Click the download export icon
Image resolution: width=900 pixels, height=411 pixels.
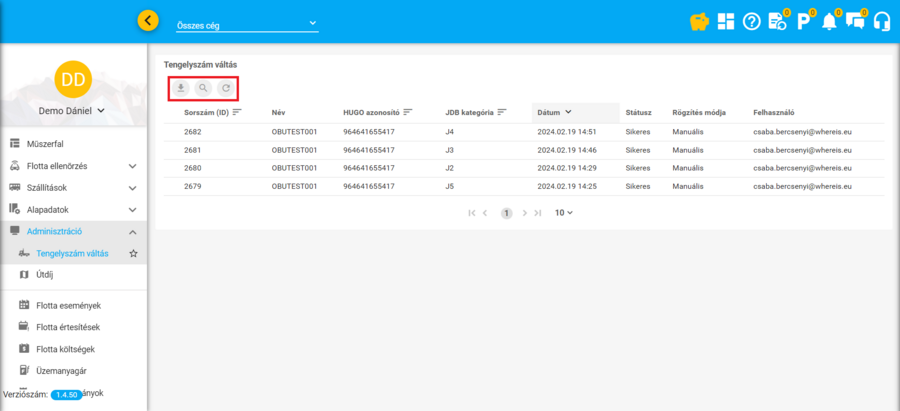pyautogui.click(x=181, y=89)
